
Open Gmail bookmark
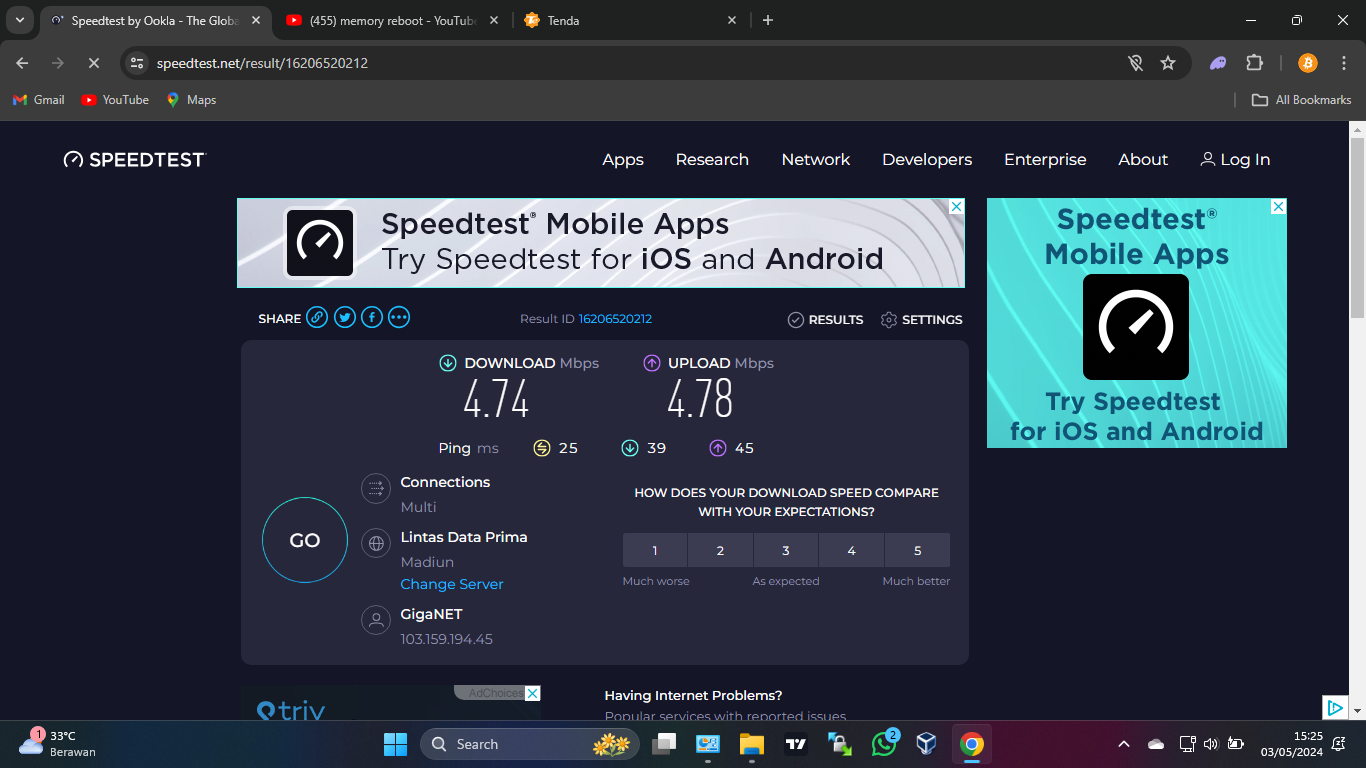click(x=38, y=100)
